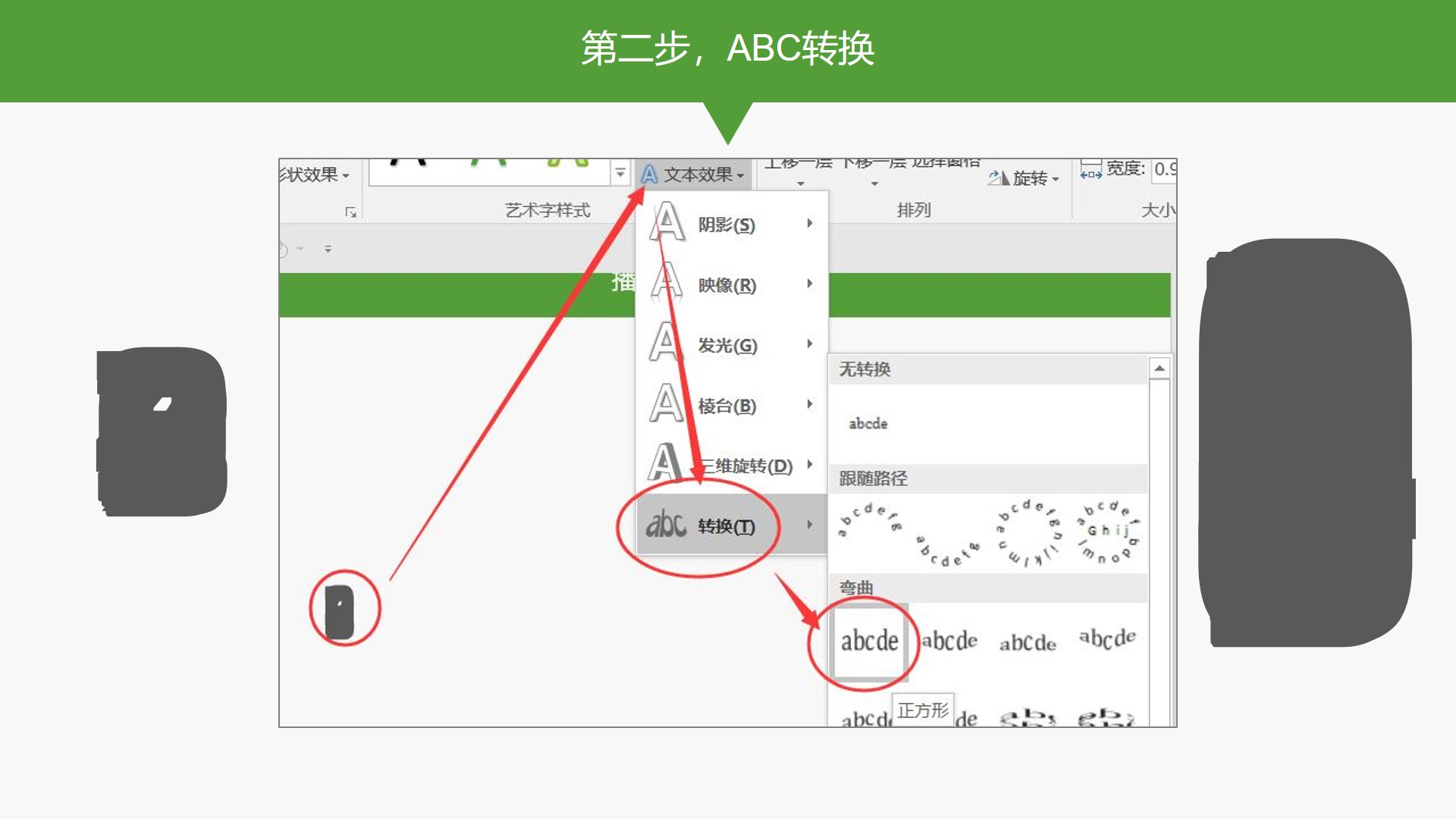
Task: Open the 状效果 shape effects dropdown
Action: point(314,175)
